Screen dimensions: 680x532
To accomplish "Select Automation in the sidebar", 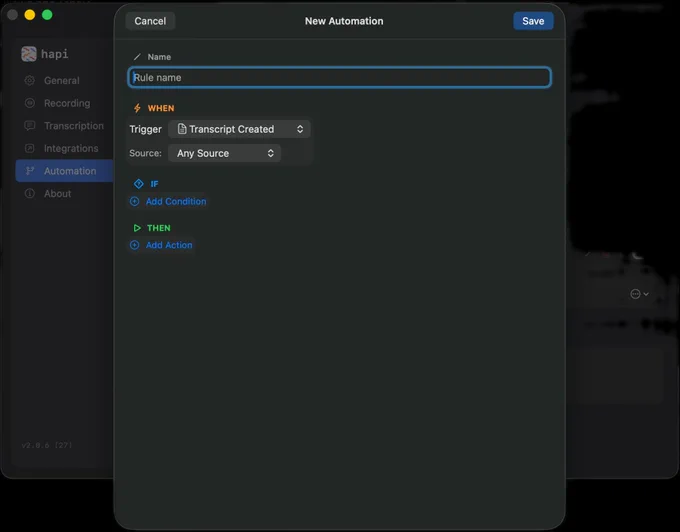I will 64,171.
